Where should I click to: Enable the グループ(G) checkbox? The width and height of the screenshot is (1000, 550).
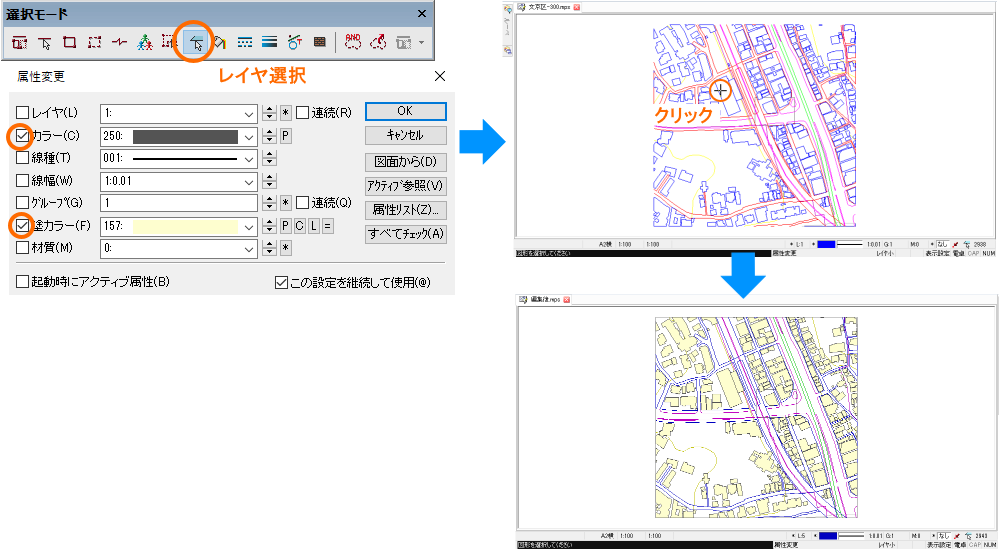[22, 203]
